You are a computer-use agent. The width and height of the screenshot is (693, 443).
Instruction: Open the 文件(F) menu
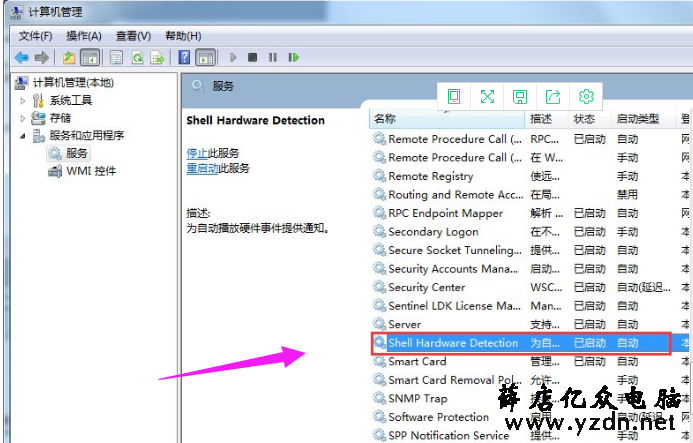click(35, 36)
